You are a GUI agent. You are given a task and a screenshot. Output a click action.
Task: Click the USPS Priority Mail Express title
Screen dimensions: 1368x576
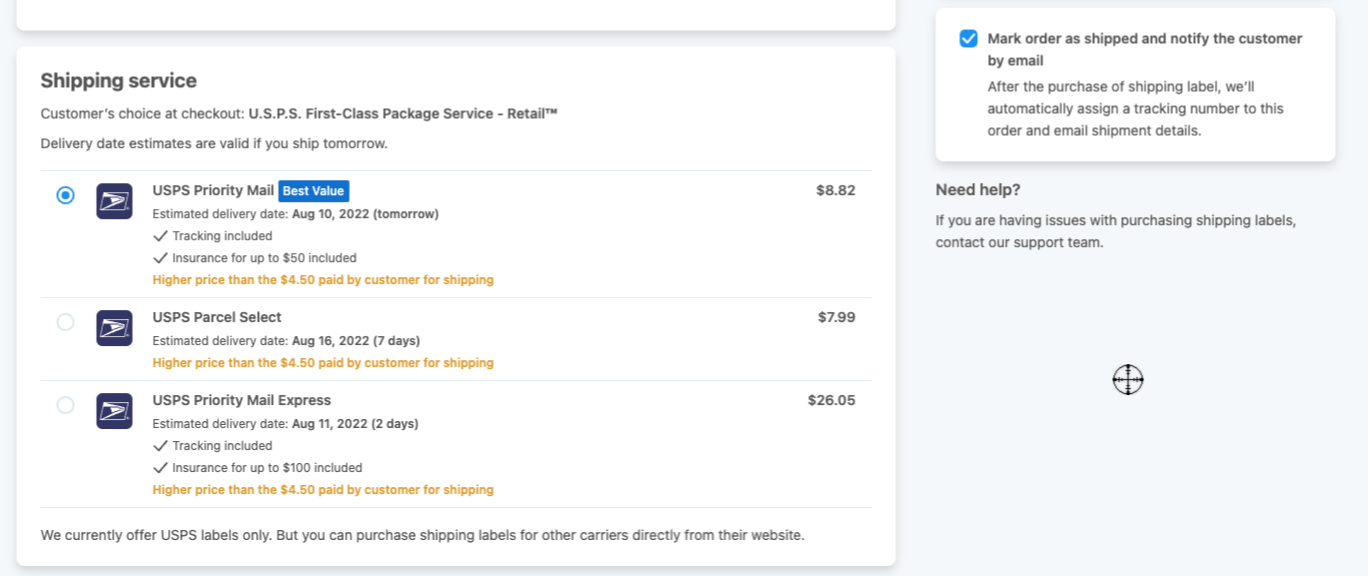241,400
